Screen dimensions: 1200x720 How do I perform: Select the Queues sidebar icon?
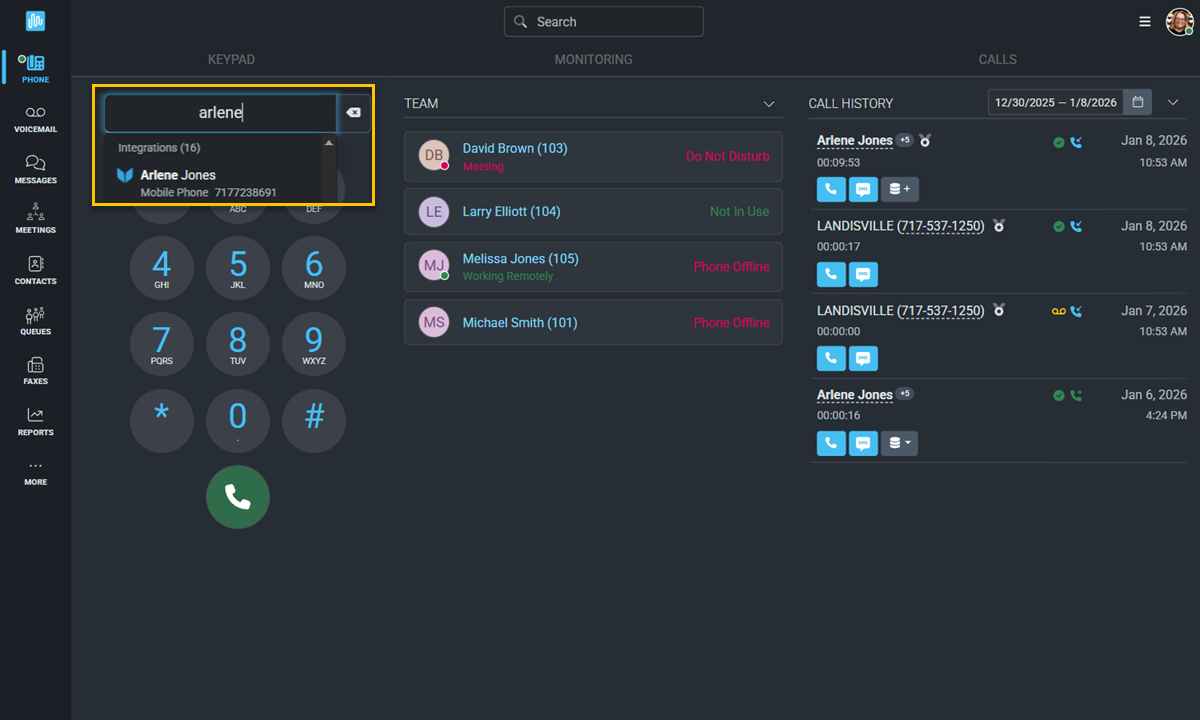[x=34, y=318]
